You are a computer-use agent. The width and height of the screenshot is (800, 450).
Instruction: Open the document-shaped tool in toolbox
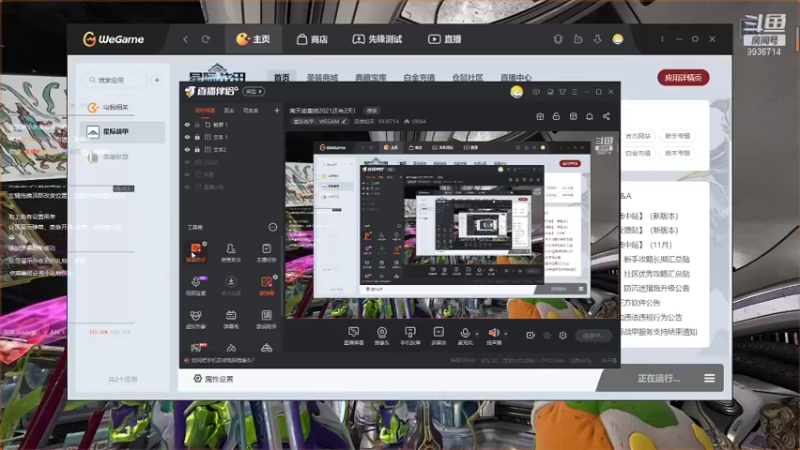[266, 319]
